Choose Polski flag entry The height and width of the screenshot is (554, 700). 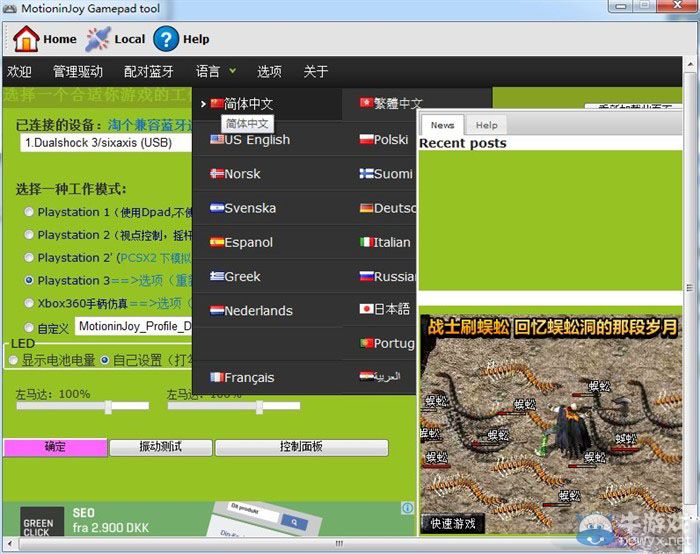click(x=384, y=140)
